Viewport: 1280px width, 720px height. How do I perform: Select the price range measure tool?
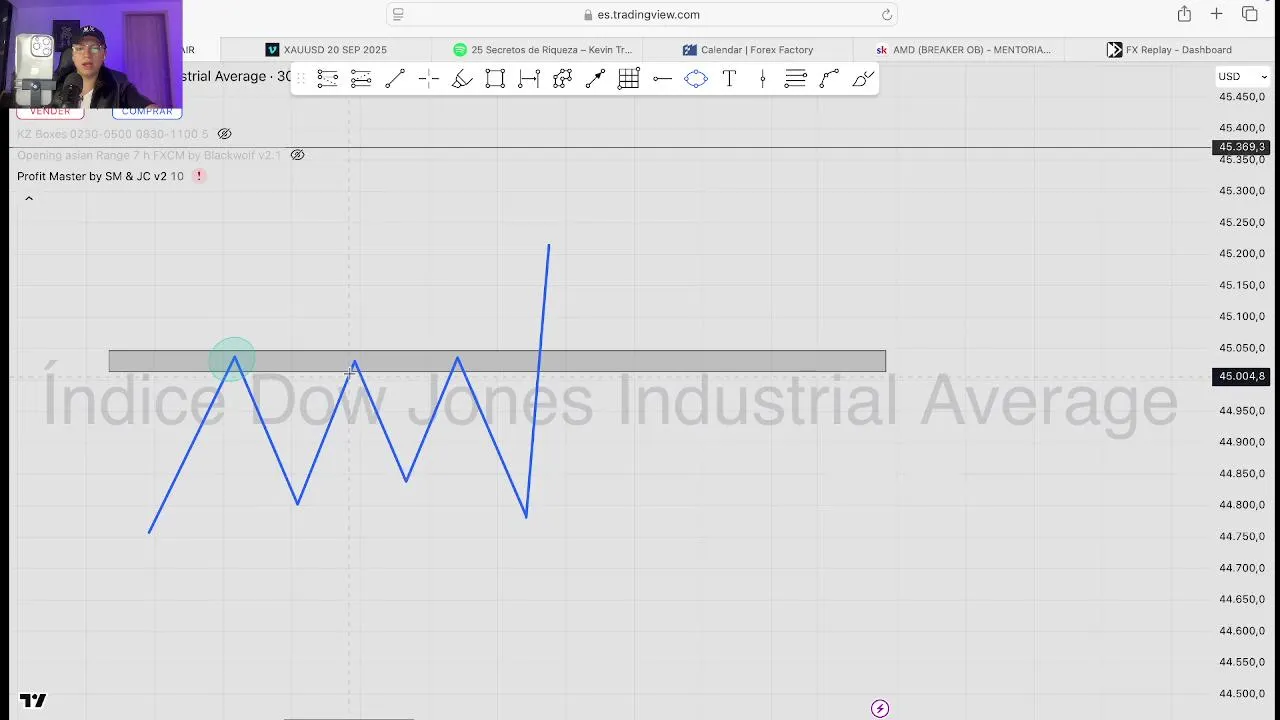[529, 78]
